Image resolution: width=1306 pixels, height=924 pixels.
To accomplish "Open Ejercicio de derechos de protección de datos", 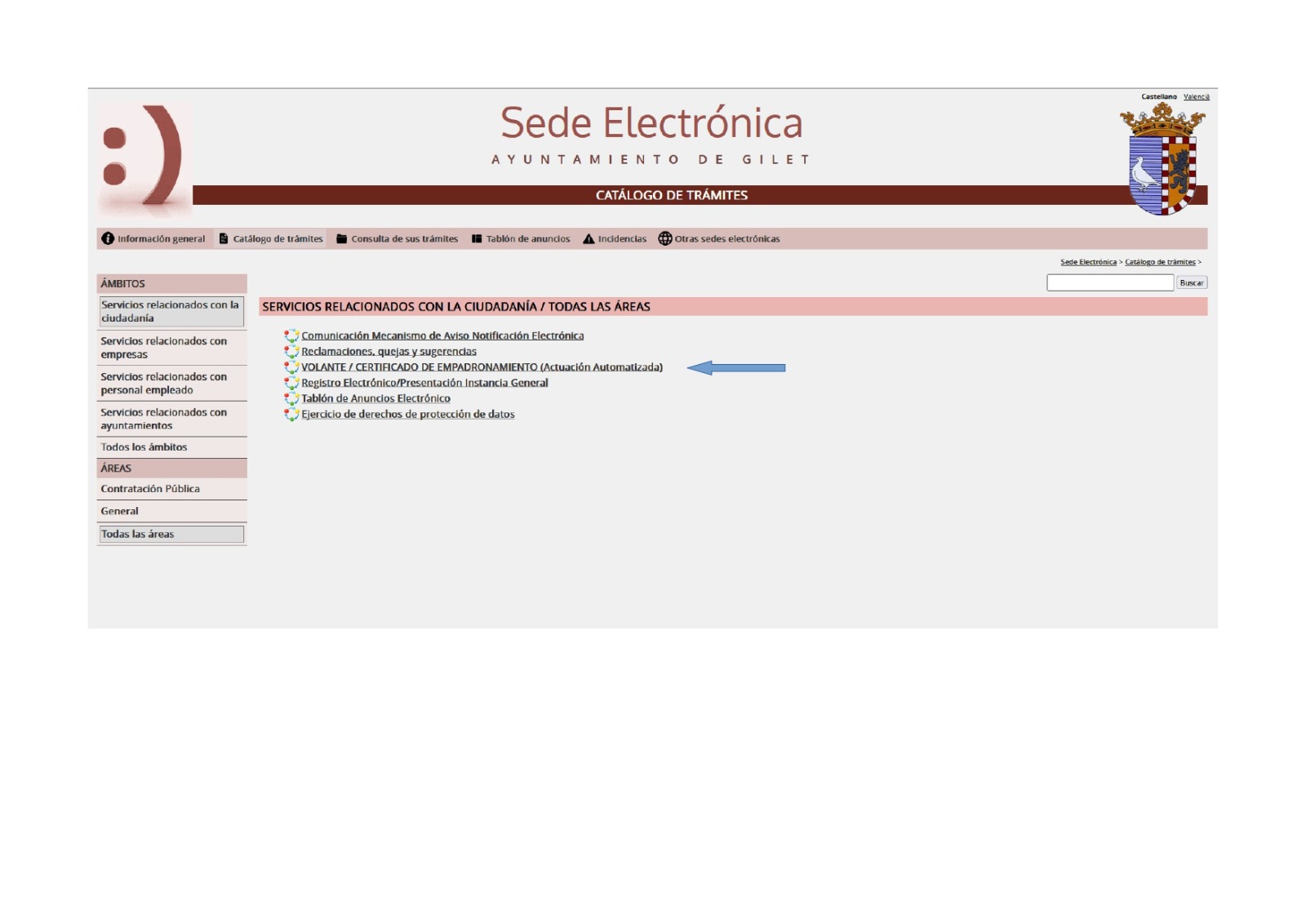I will click(x=407, y=415).
